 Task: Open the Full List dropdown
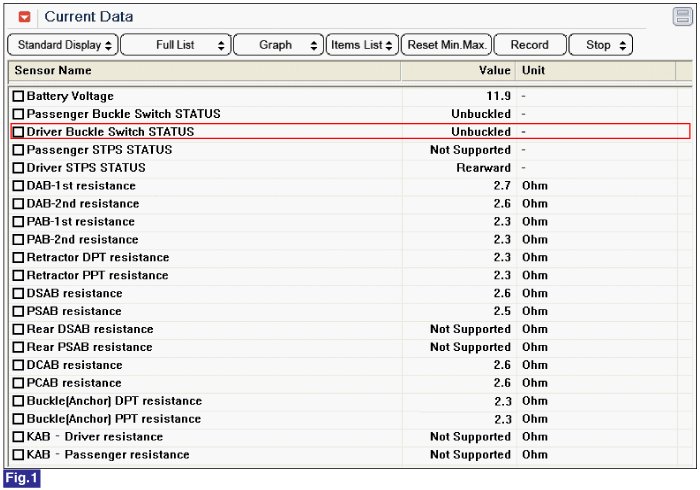pos(176,45)
